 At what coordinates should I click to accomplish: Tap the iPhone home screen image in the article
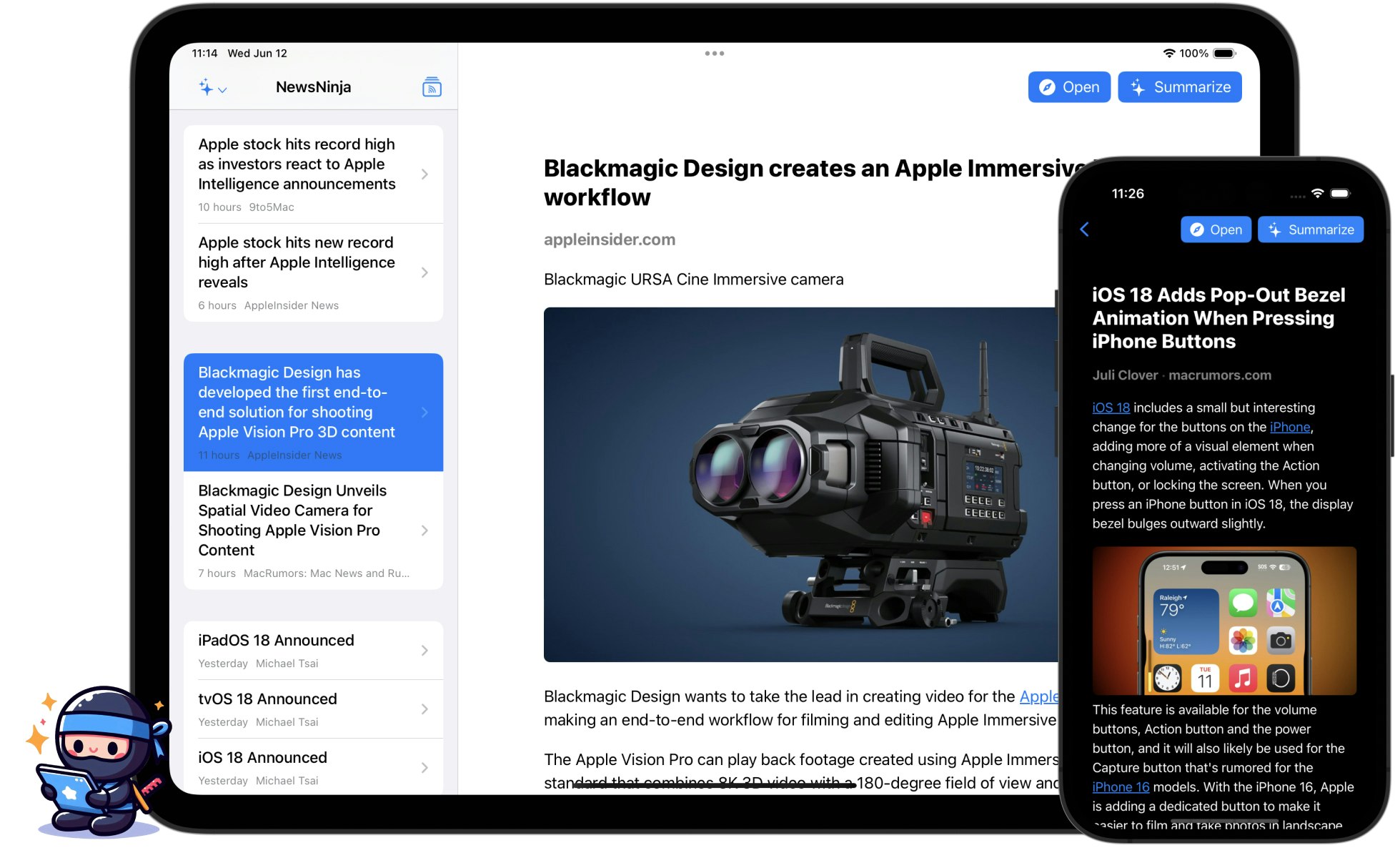(x=1223, y=620)
